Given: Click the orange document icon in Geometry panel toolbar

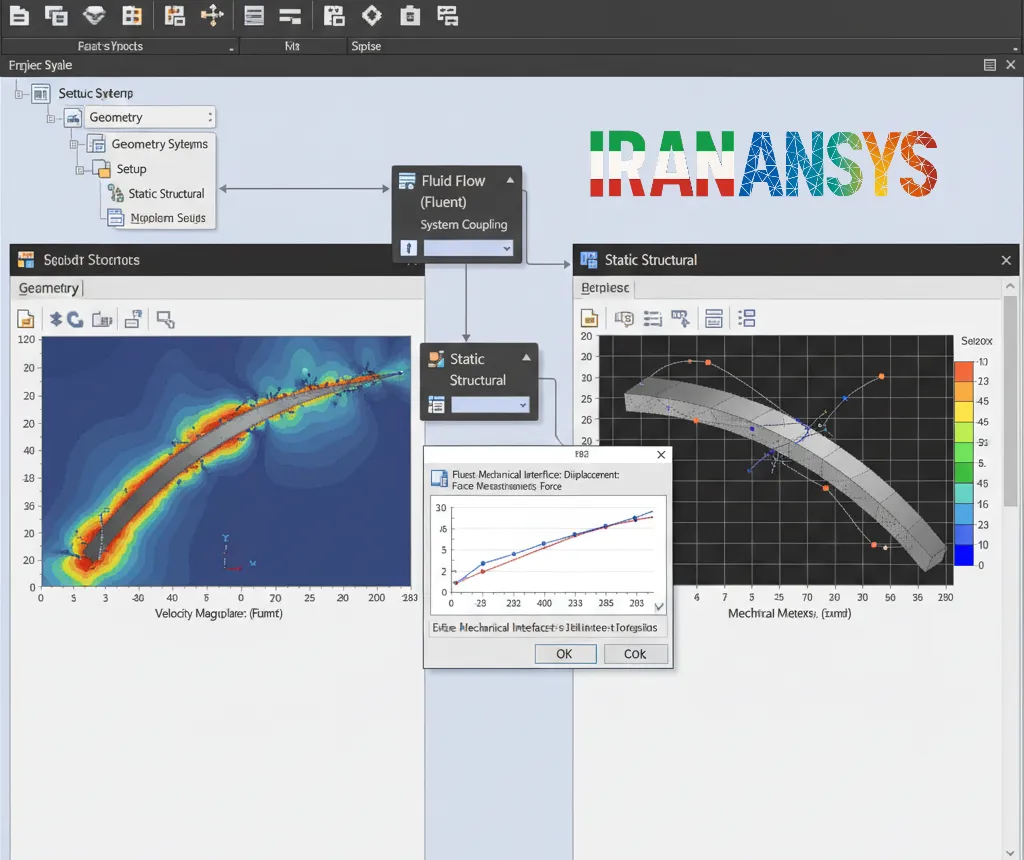Looking at the screenshot, I should 25,319.
